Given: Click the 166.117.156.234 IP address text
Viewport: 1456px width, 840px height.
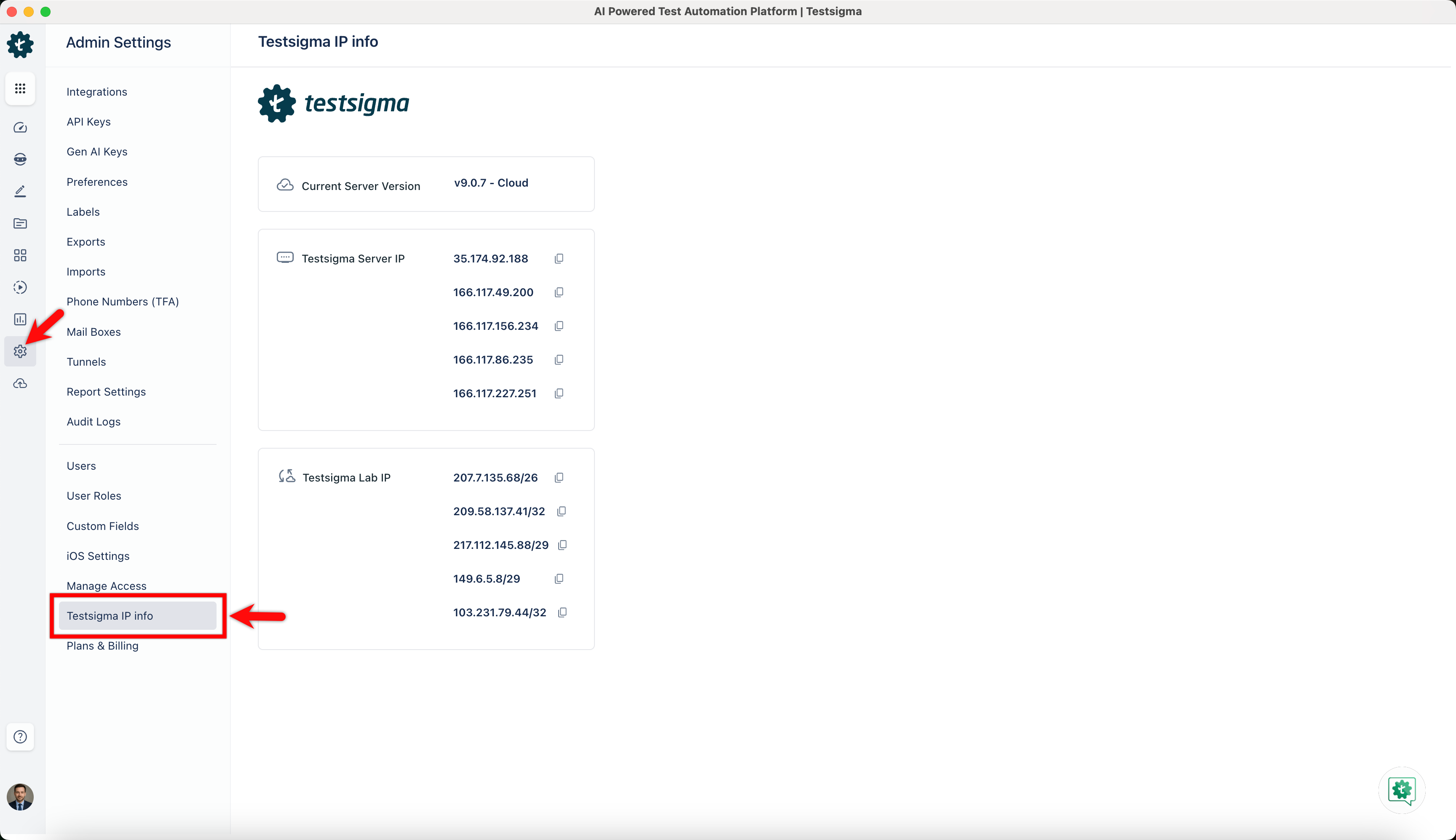Looking at the screenshot, I should pos(495,326).
